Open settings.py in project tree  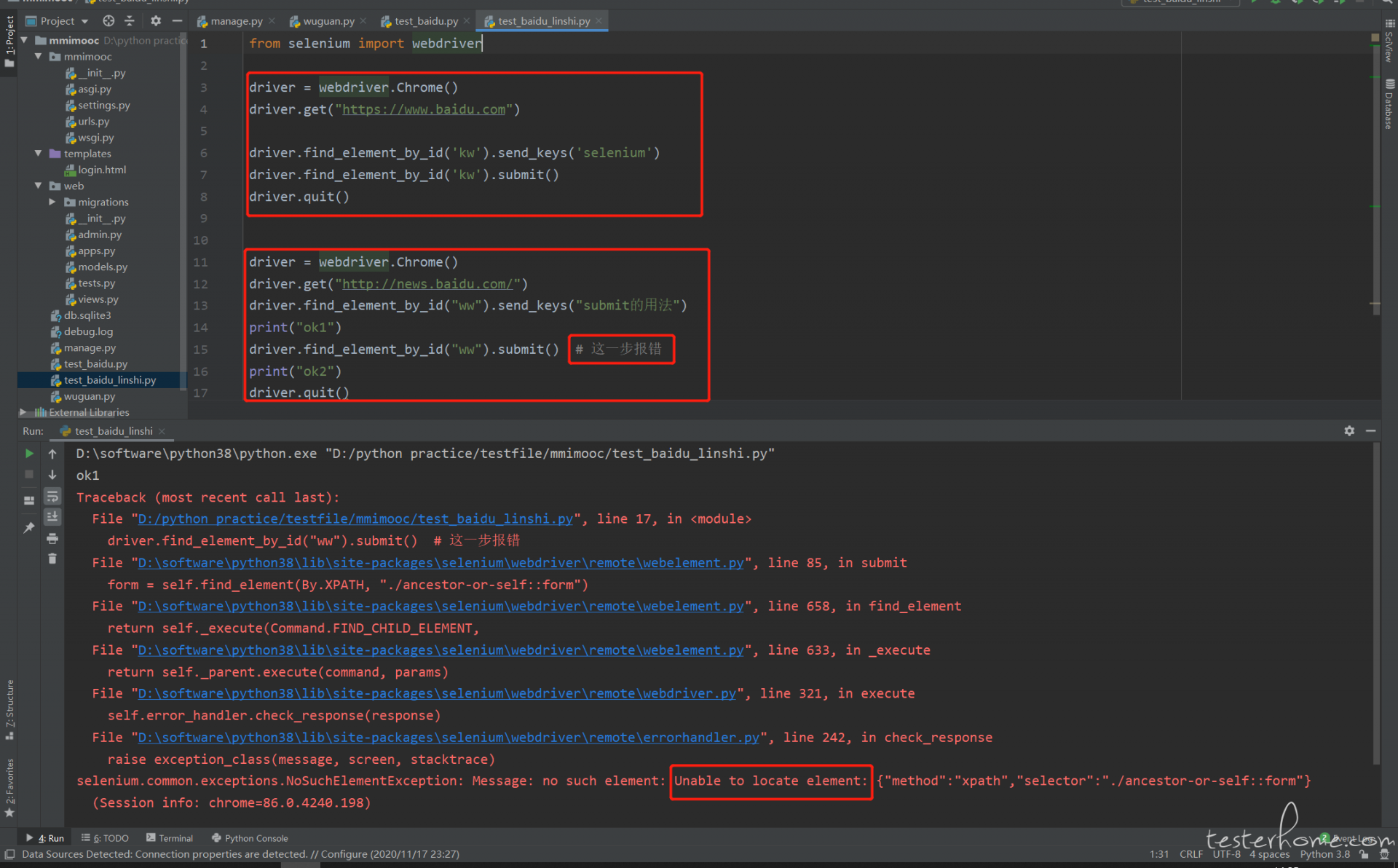104,105
